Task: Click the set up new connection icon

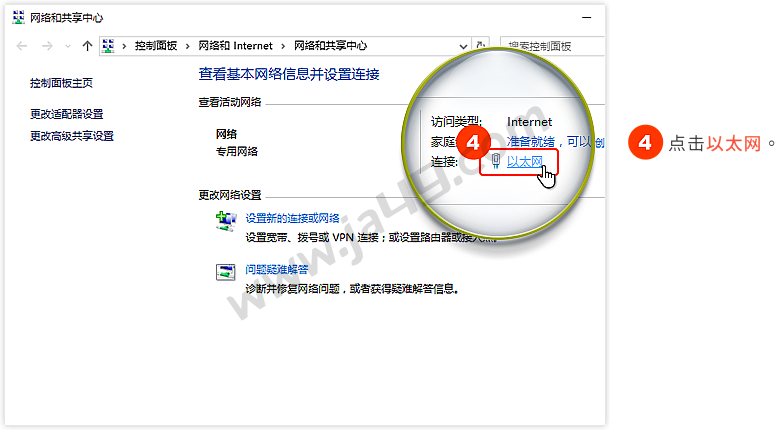Action: pos(227,221)
